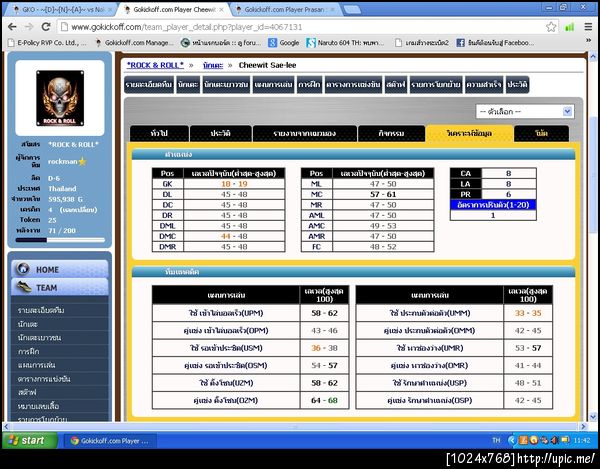Open the E-Policy RVP Co. Ltd. bookmark
The height and width of the screenshot is (469, 600).
(x=48, y=43)
